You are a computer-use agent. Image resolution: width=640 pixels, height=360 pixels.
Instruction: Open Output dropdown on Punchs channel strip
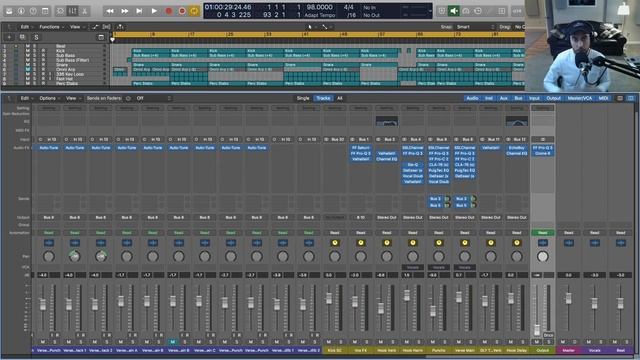(439, 218)
